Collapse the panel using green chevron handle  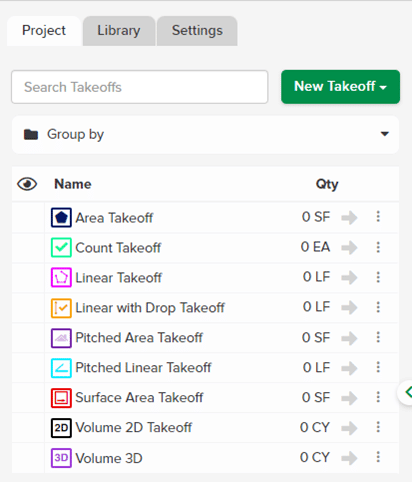[x=407, y=392]
